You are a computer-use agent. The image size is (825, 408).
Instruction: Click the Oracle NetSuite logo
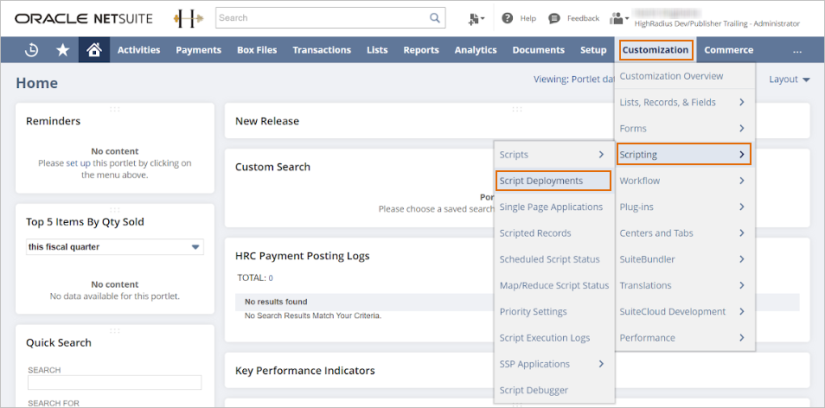tap(84, 18)
